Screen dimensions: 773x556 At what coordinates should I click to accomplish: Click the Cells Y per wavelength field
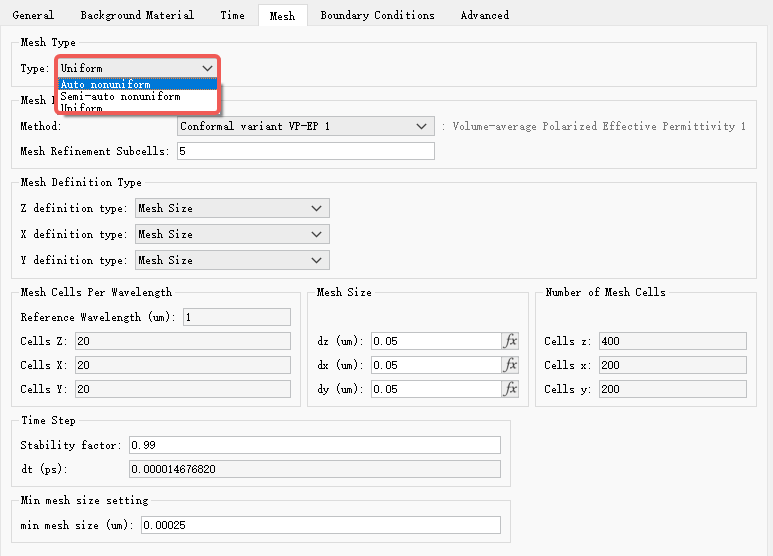[x=183, y=389]
